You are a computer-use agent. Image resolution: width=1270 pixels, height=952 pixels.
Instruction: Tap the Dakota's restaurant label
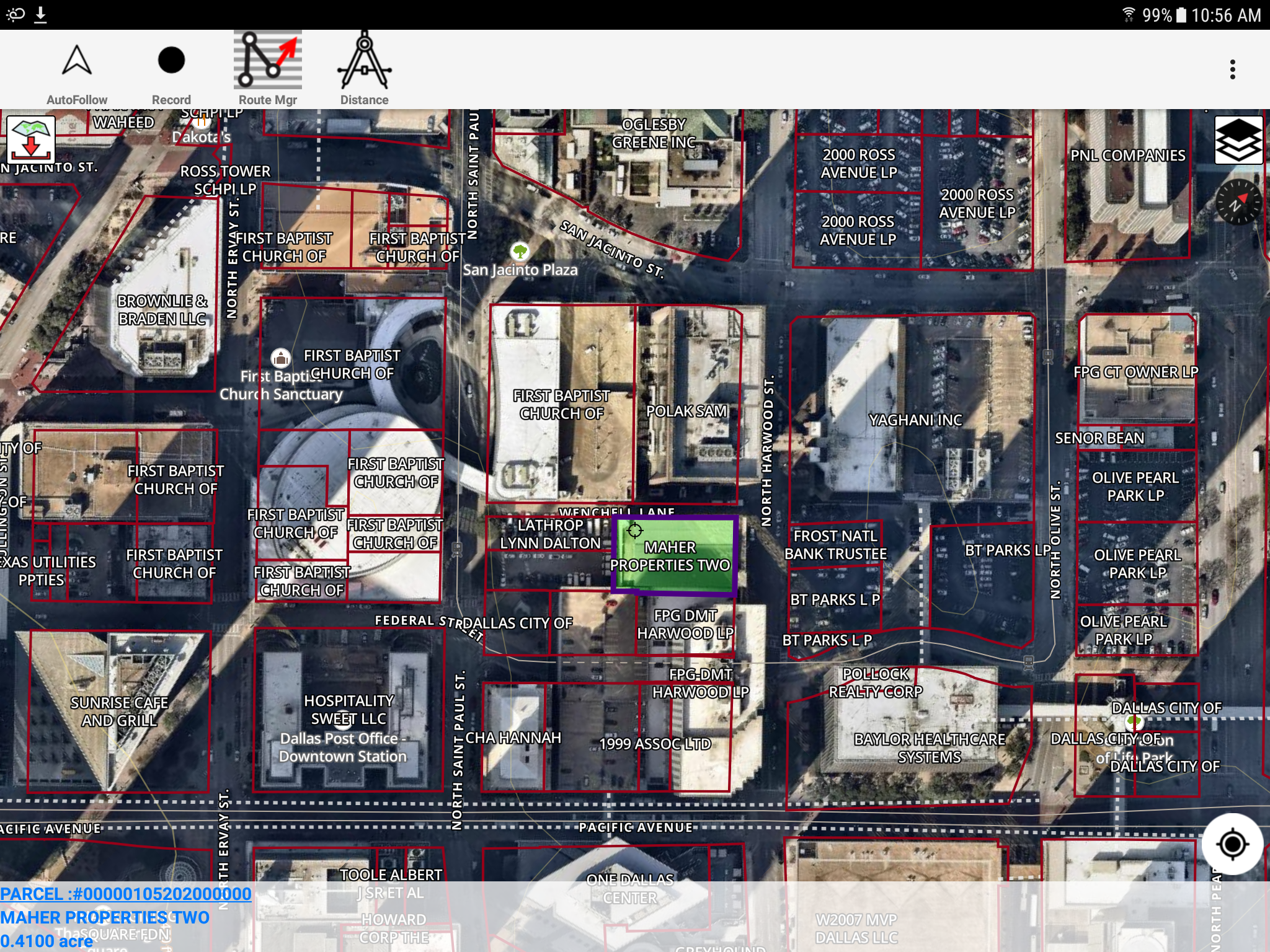[x=201, y=137]
